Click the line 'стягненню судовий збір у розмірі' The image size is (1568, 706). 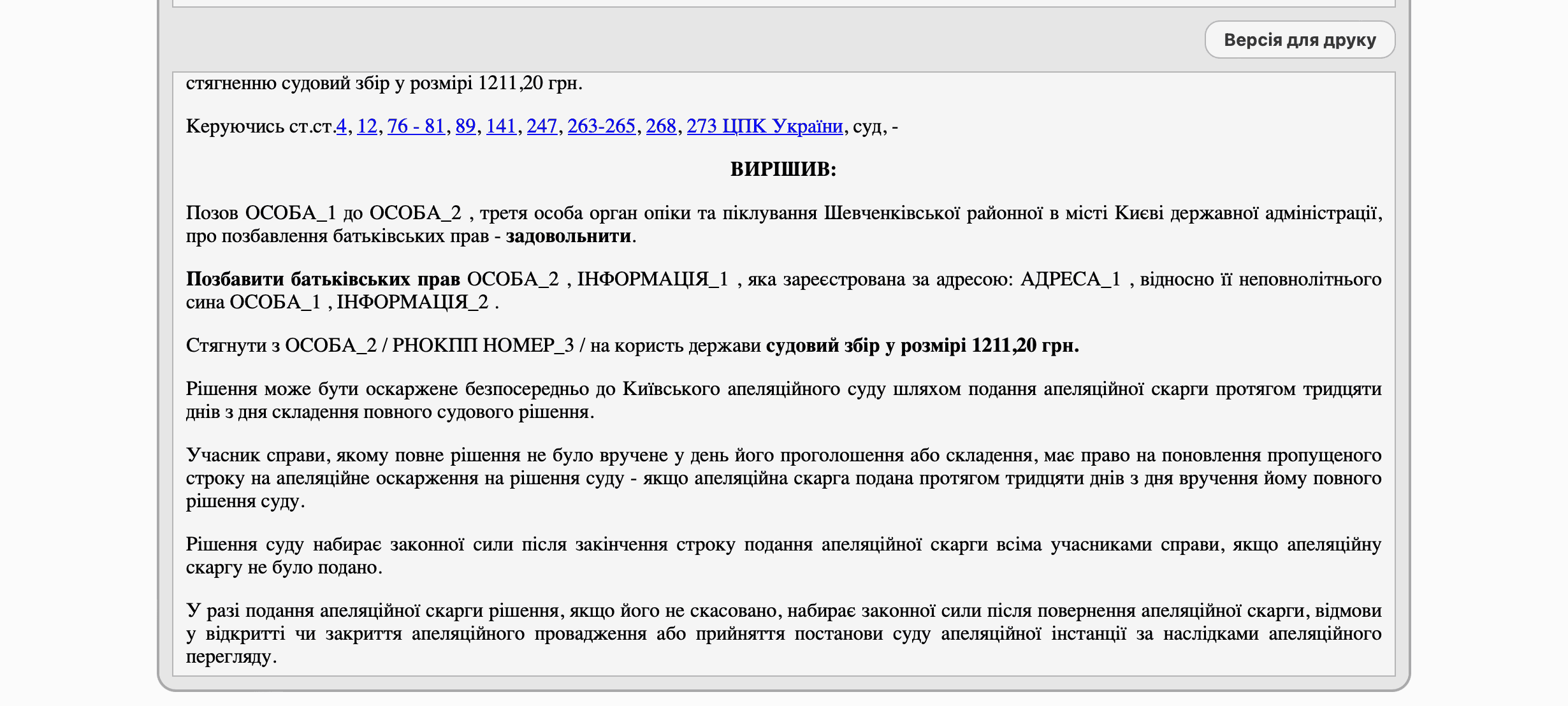click(x=384, y=83)
